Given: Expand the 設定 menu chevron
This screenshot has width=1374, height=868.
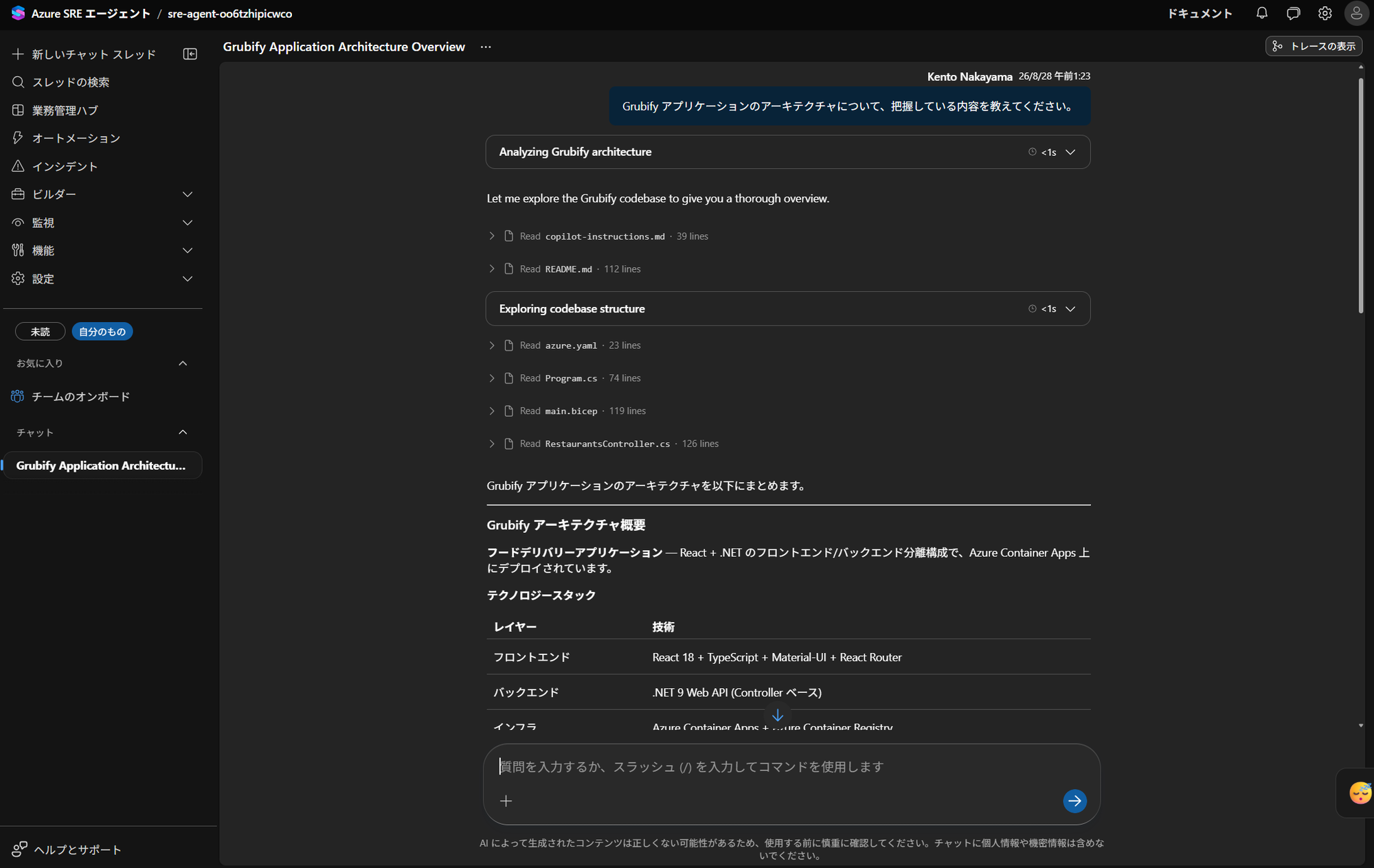Looking at the screenshot, I should tap(188, 278).
